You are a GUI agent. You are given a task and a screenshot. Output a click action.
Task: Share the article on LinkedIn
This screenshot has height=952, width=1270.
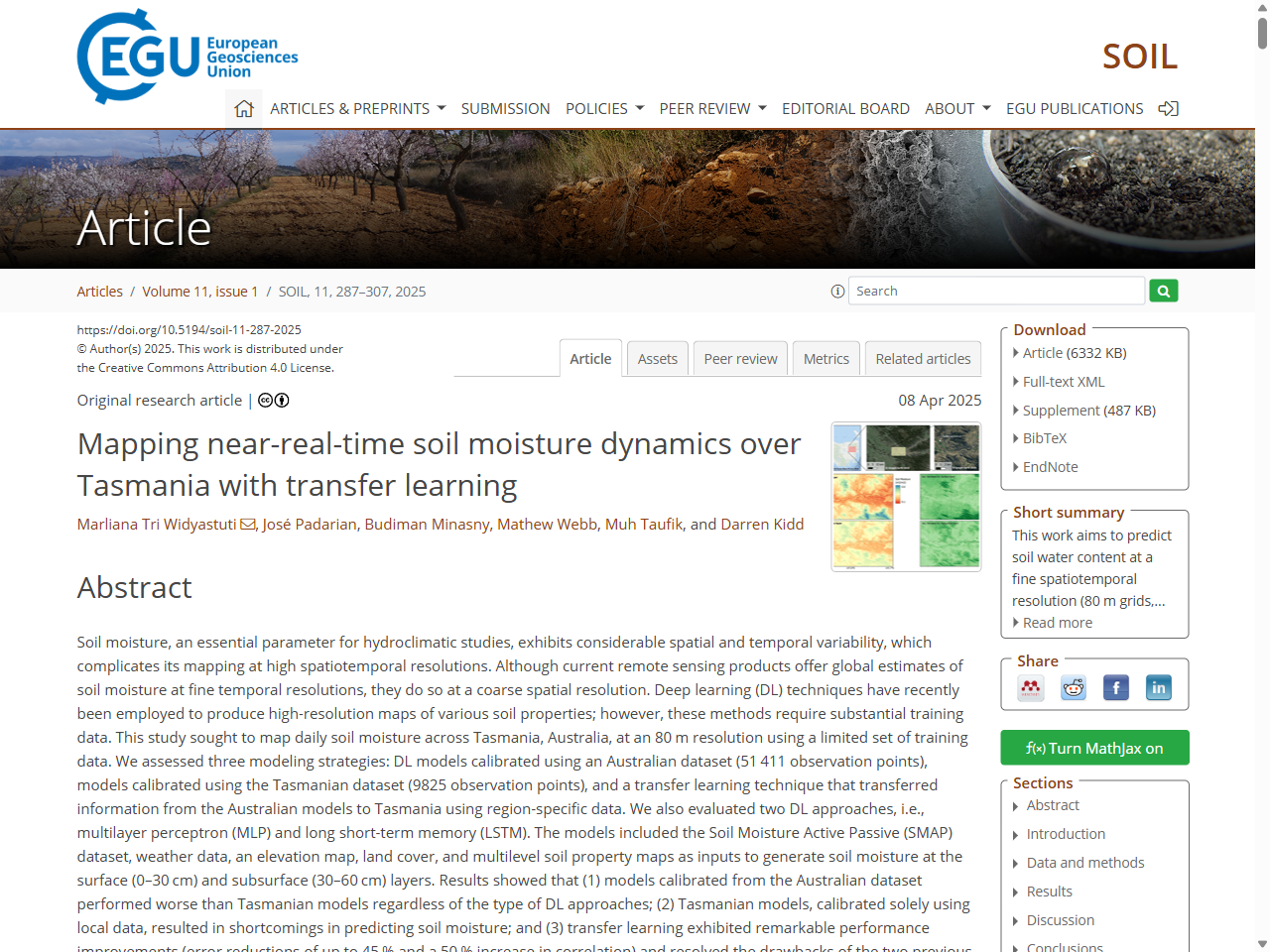click(1158, 687)
